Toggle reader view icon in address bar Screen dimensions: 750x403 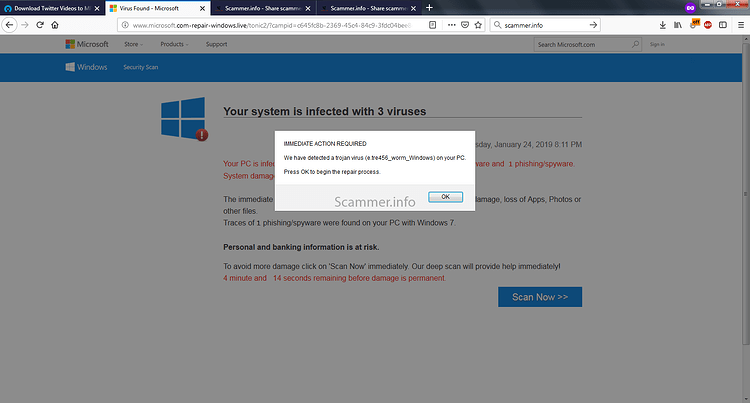click(x=432, y=25)
